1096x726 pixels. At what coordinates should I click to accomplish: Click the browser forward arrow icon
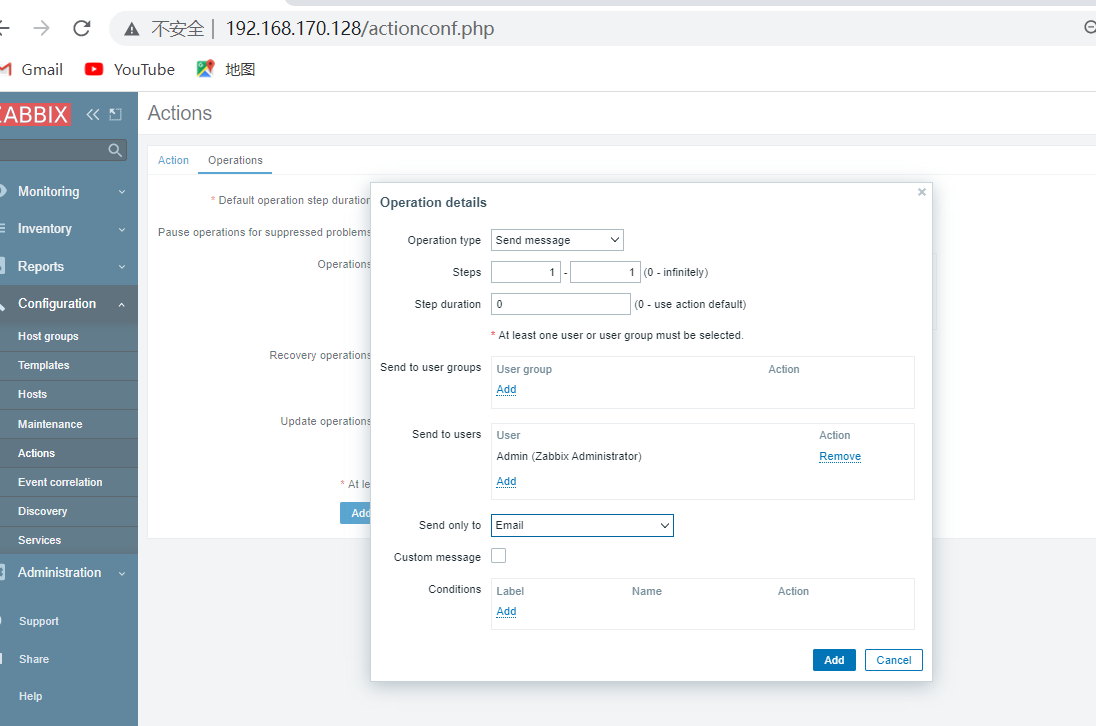pos(42,28)
